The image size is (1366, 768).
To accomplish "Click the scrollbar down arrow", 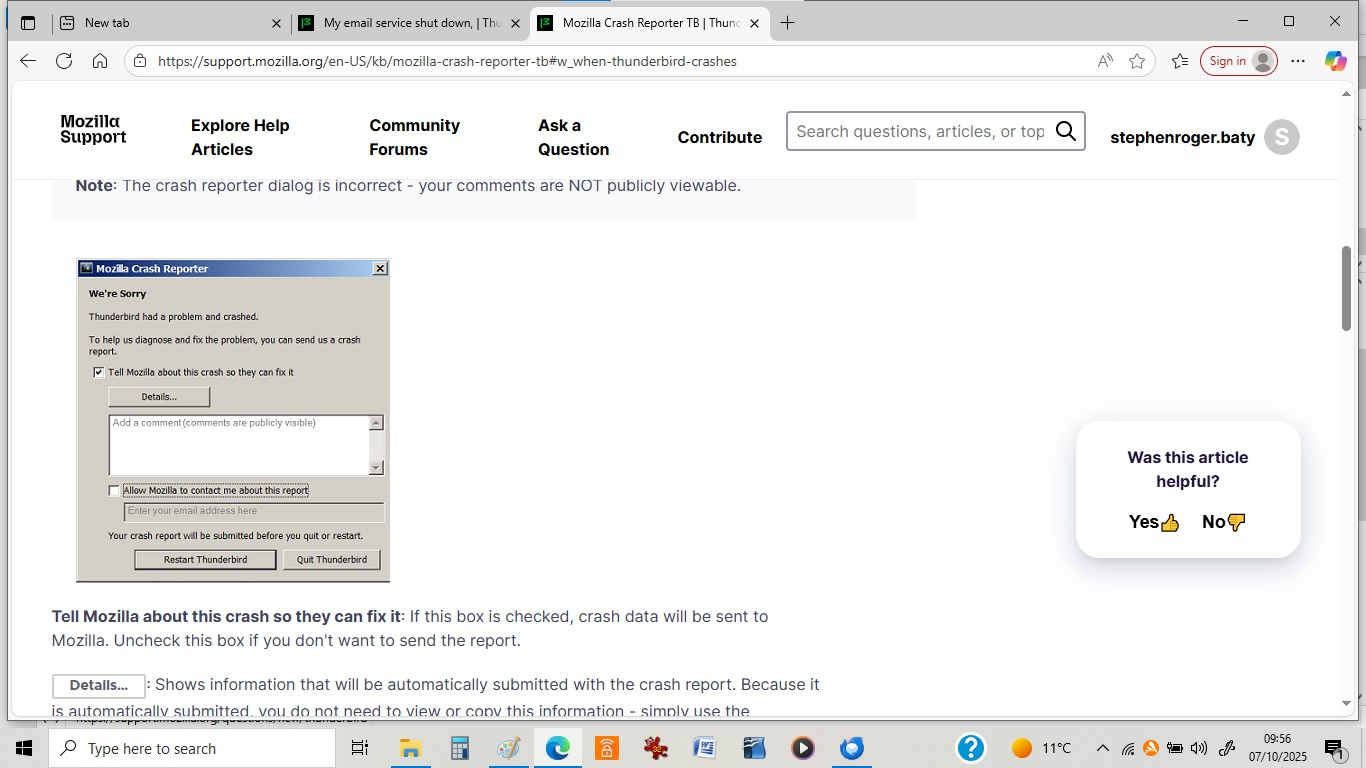I will (1346, 704).
